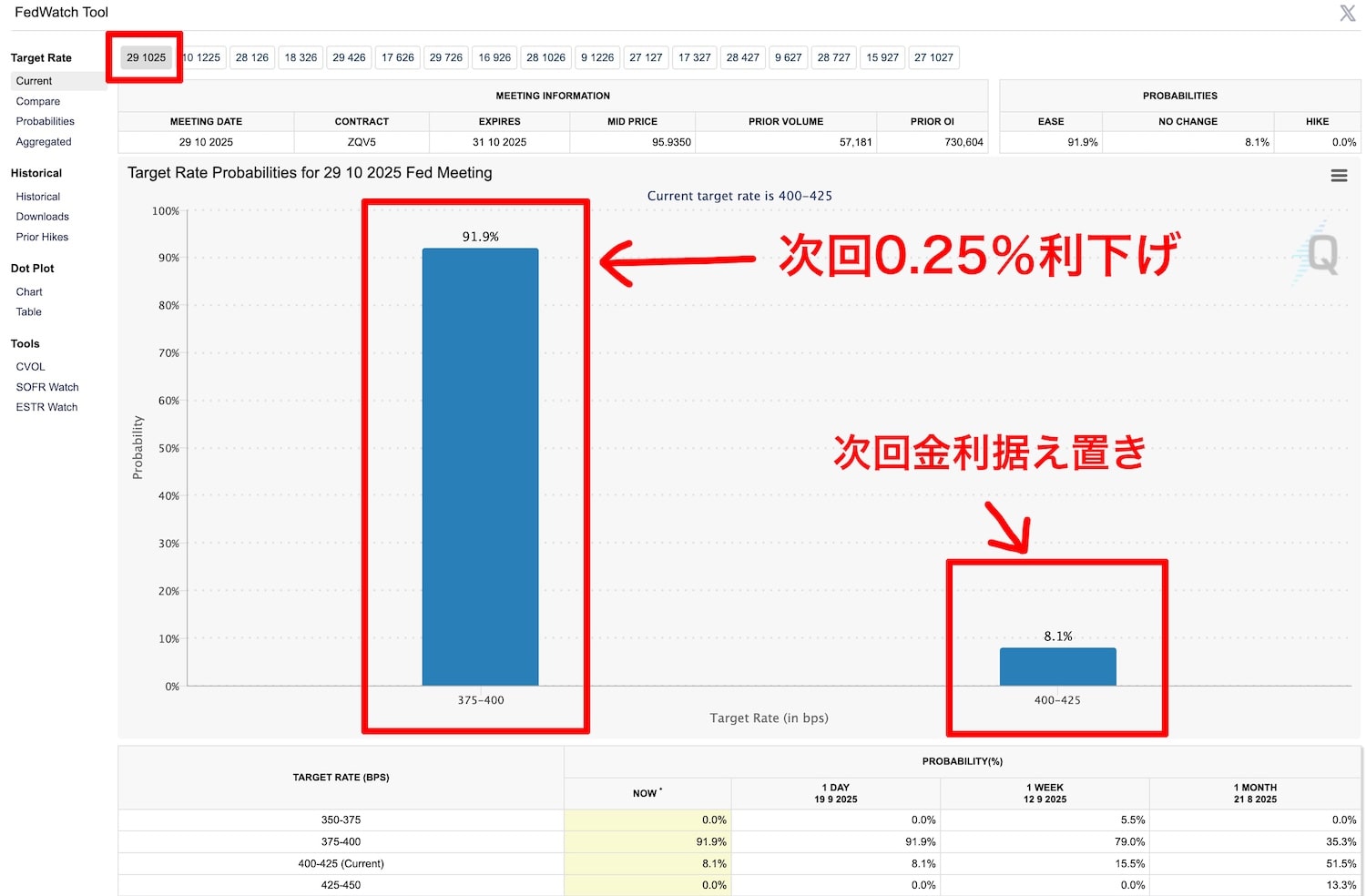1366x896 pixels.
Task: Select the 18 326 meeting tab
Action: [x=301, y=57]
